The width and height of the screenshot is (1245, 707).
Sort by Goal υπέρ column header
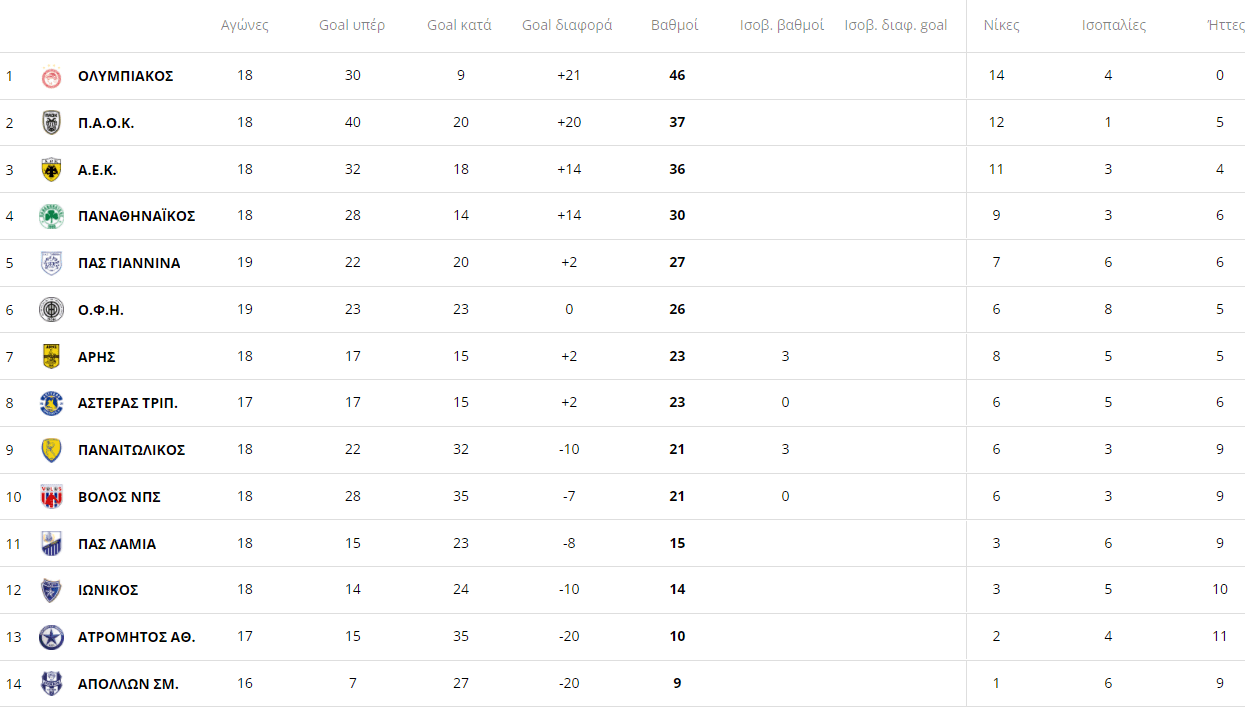pos(352,25)
